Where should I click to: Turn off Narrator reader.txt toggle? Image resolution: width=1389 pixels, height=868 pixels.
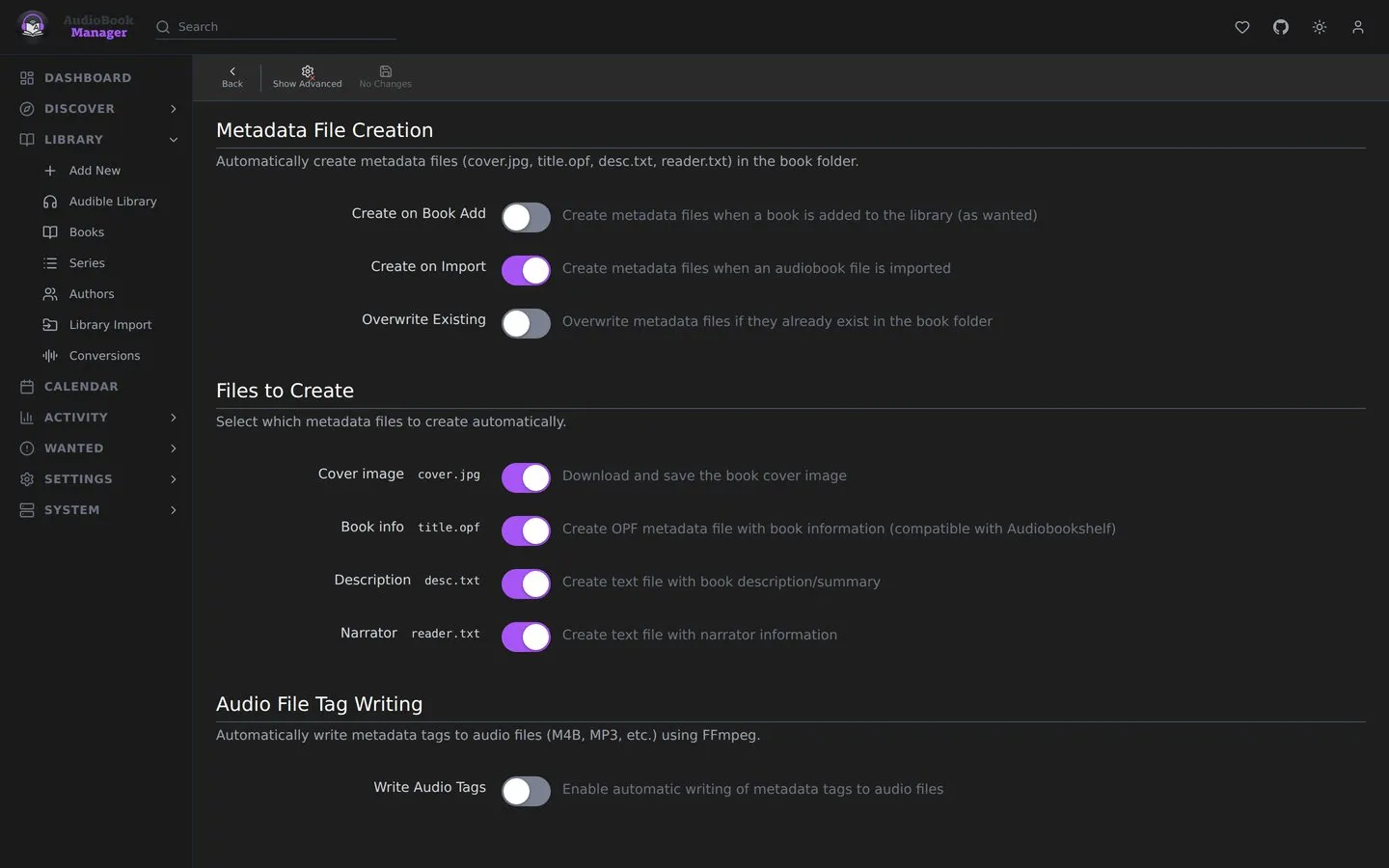pos(526,637)
